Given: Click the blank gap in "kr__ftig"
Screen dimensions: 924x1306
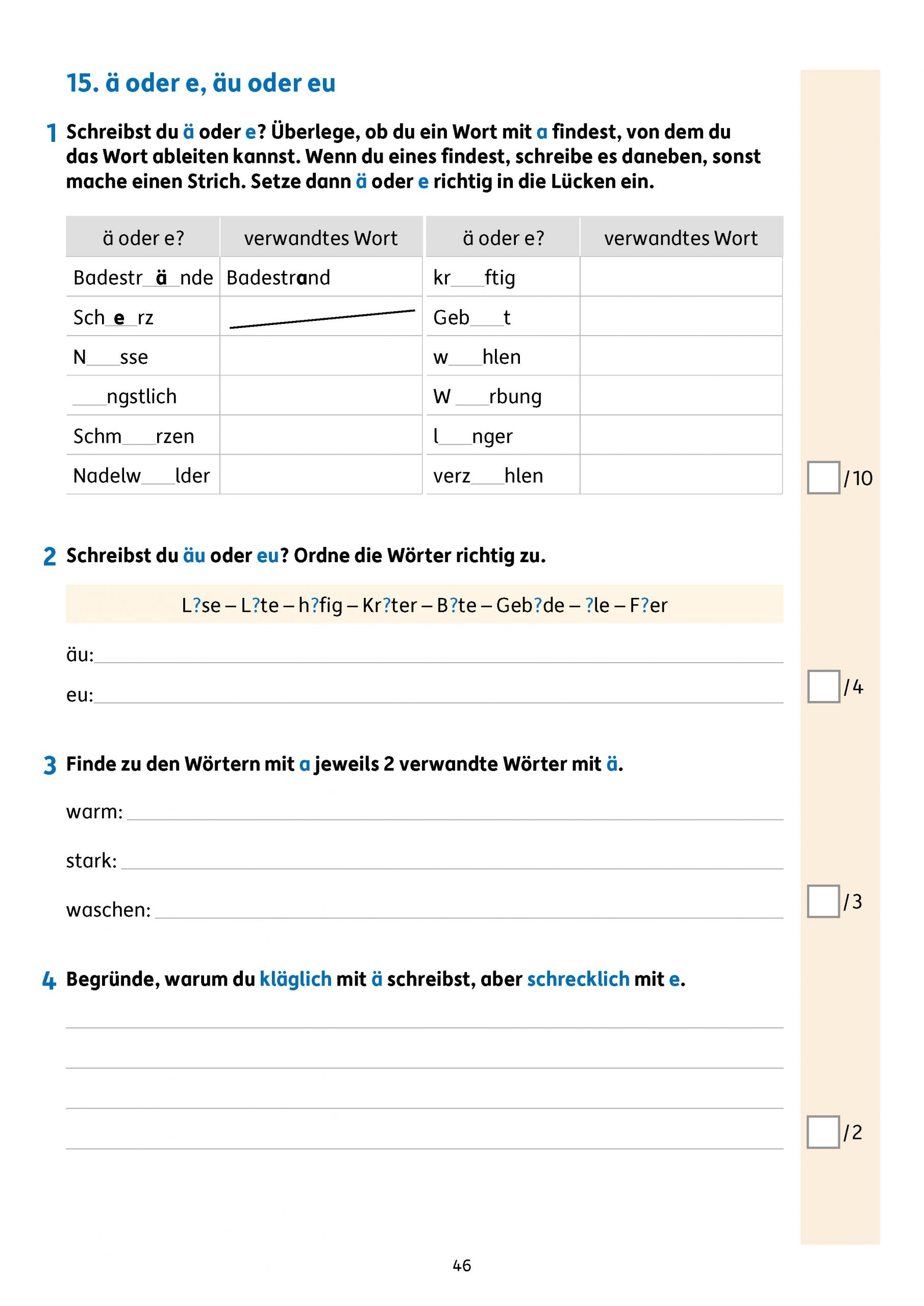Looking at the screenshot, I should coord(467,279).
